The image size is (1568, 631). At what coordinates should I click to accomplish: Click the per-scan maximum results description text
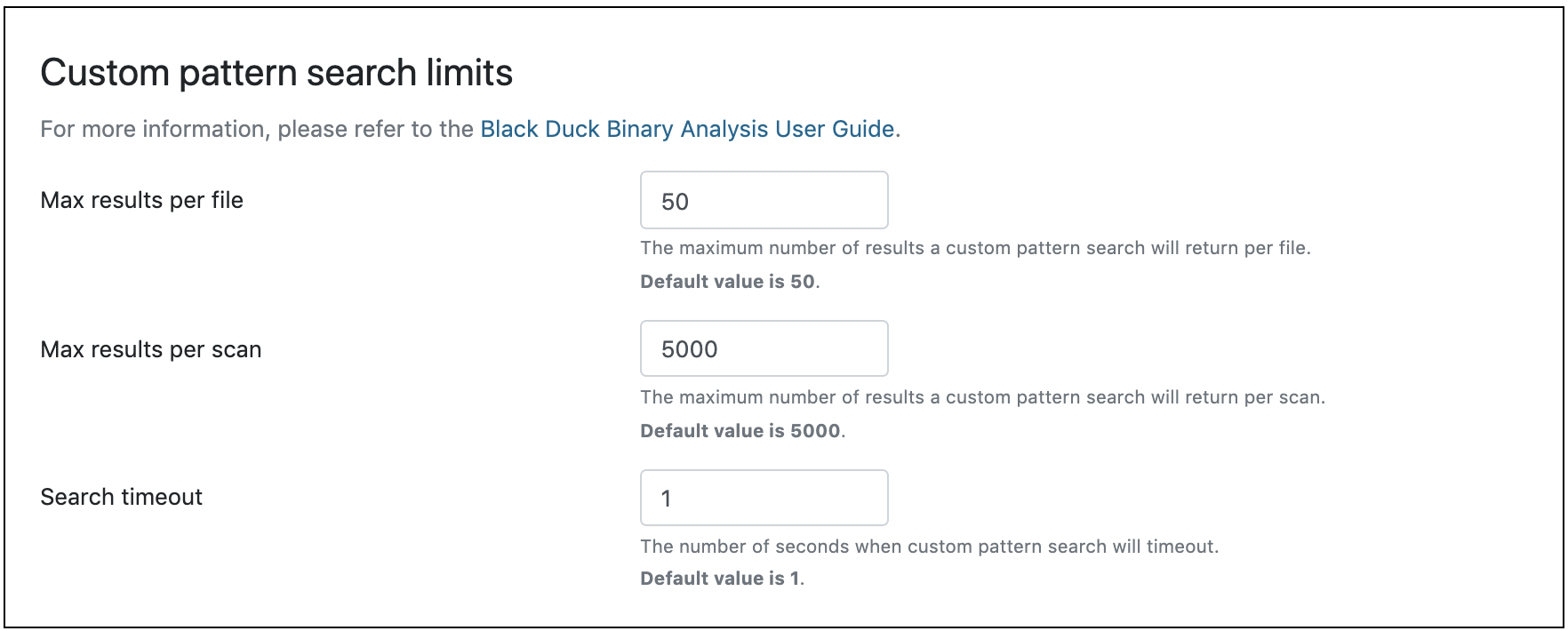pyautogui.click(x=982, y=398)
